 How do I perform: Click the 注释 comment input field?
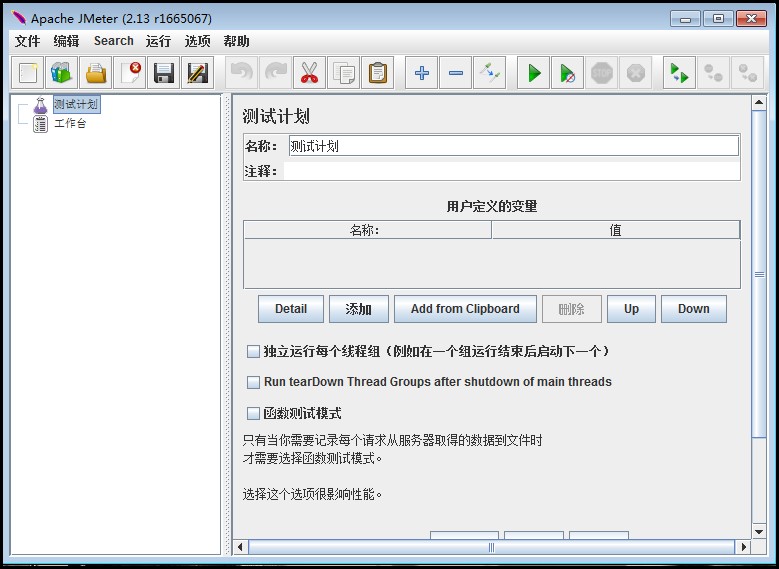[511, 171]
